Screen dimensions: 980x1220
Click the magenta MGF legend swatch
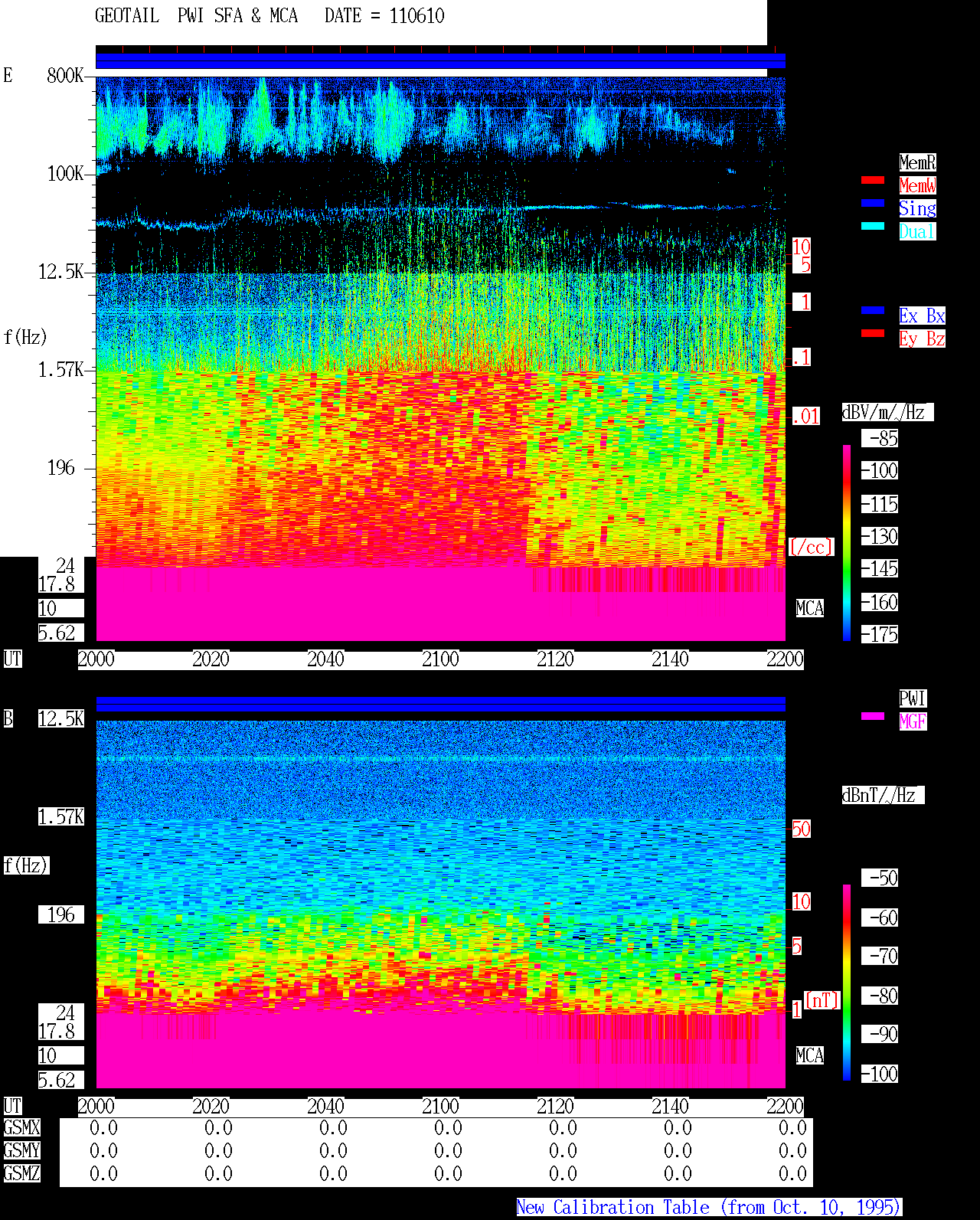873,716
